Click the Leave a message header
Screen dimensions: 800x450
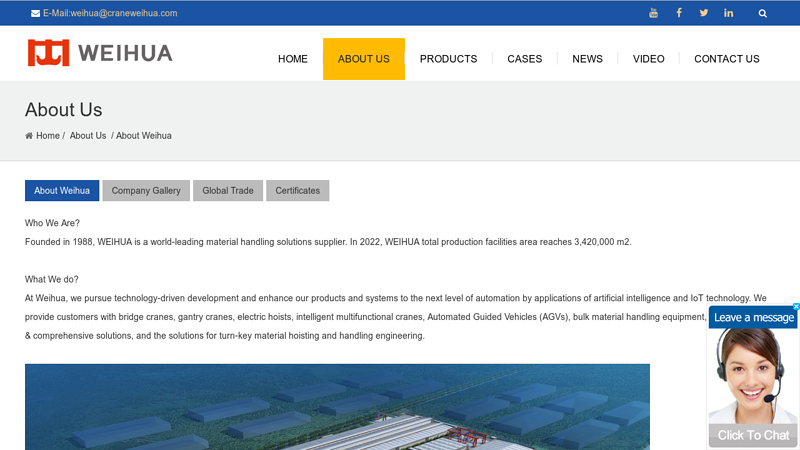753,317
